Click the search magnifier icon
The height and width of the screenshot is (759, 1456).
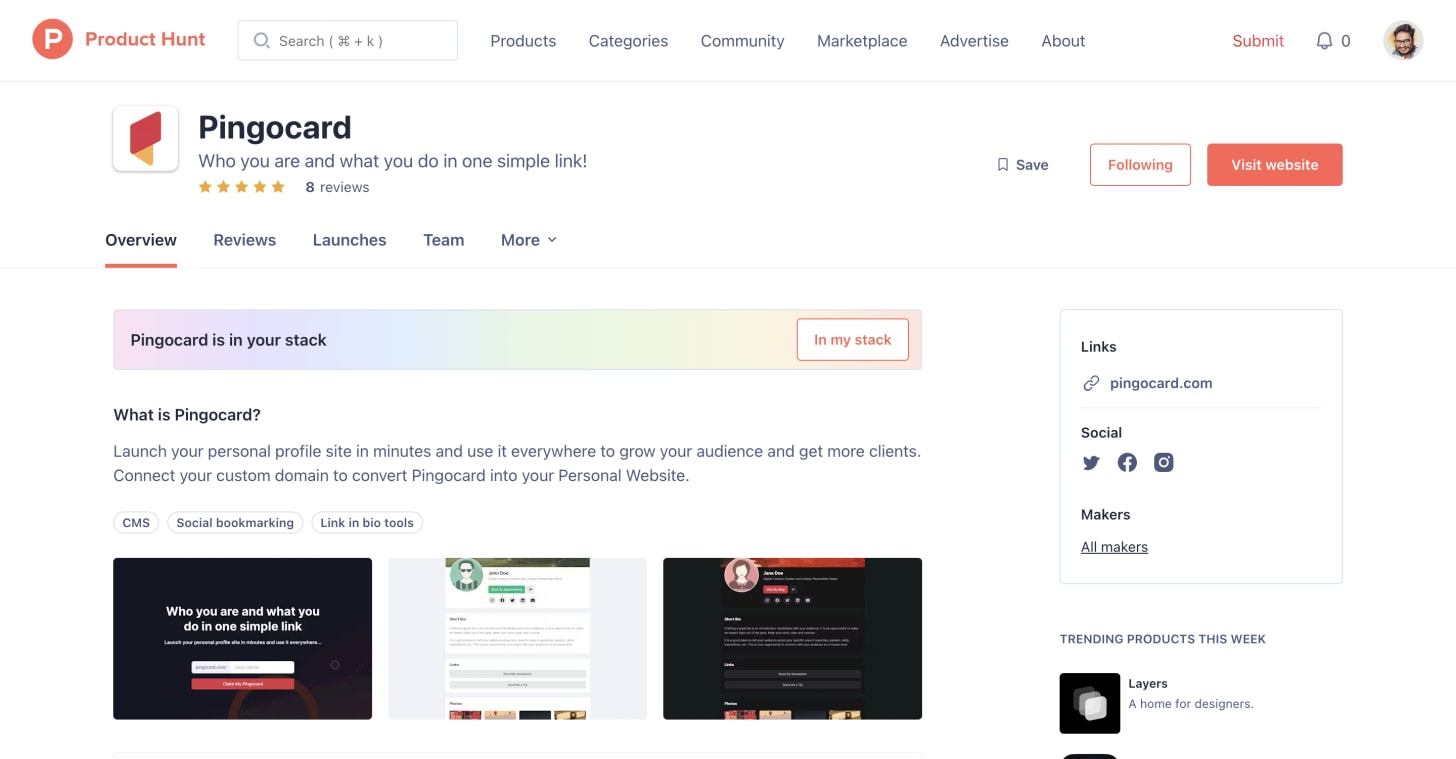click(x=261, y=41)
